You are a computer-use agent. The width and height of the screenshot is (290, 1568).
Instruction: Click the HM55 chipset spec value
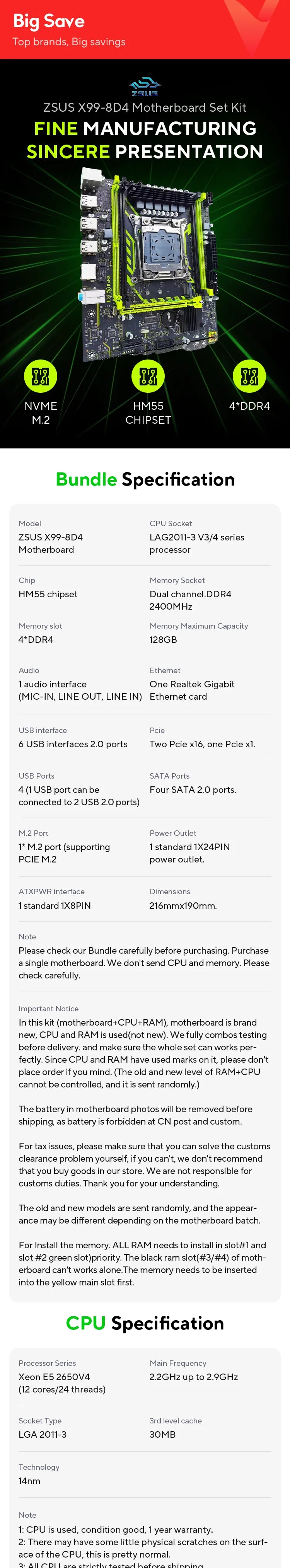tap(48, 594)
